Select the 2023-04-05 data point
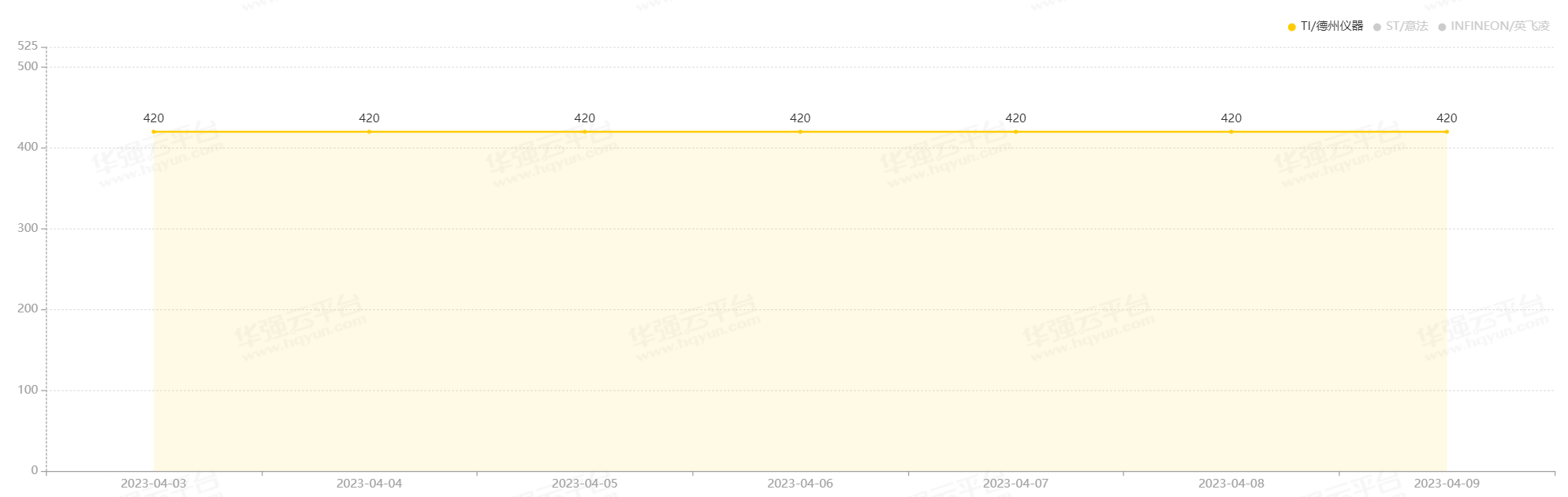1568x497 pixels. click(585, 132)
